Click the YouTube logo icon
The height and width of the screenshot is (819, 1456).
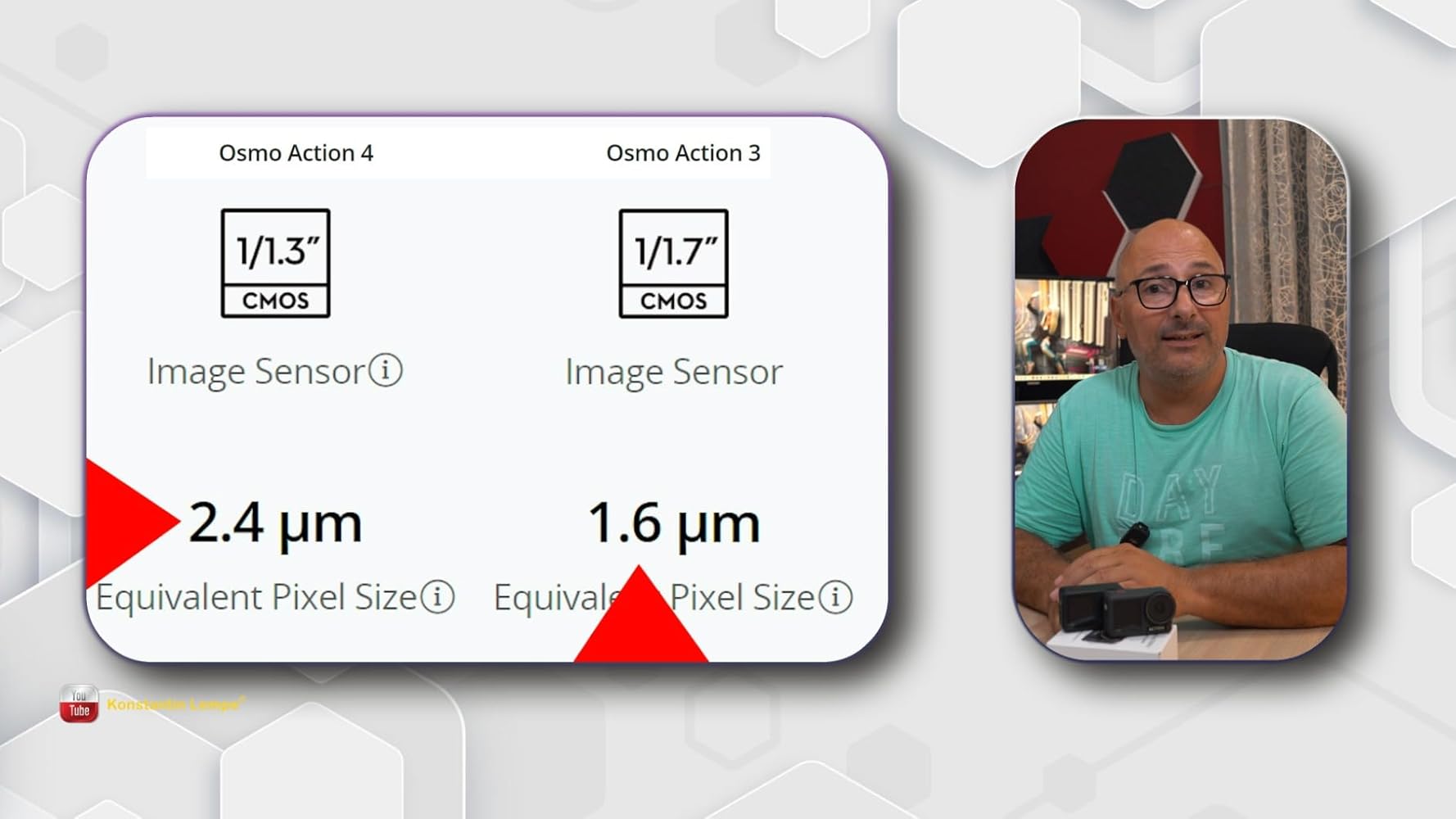tap(79, 704)
